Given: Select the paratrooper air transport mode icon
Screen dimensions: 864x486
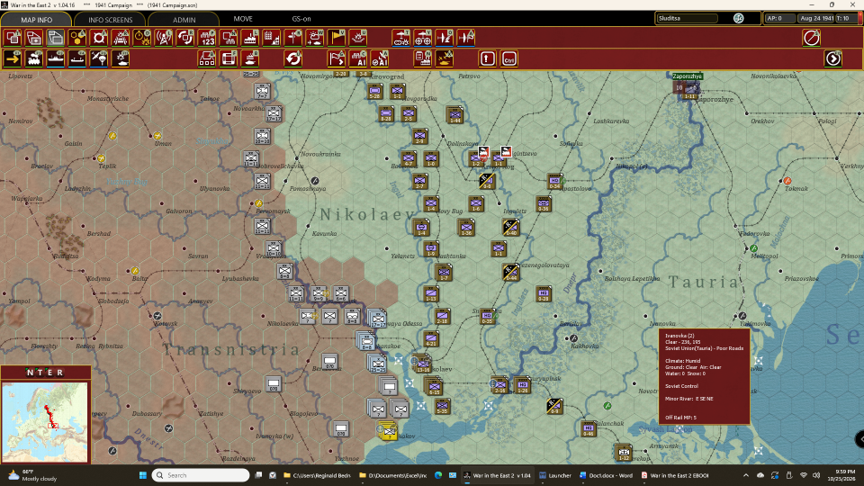Looking at the screenshot, I should 99,58.
